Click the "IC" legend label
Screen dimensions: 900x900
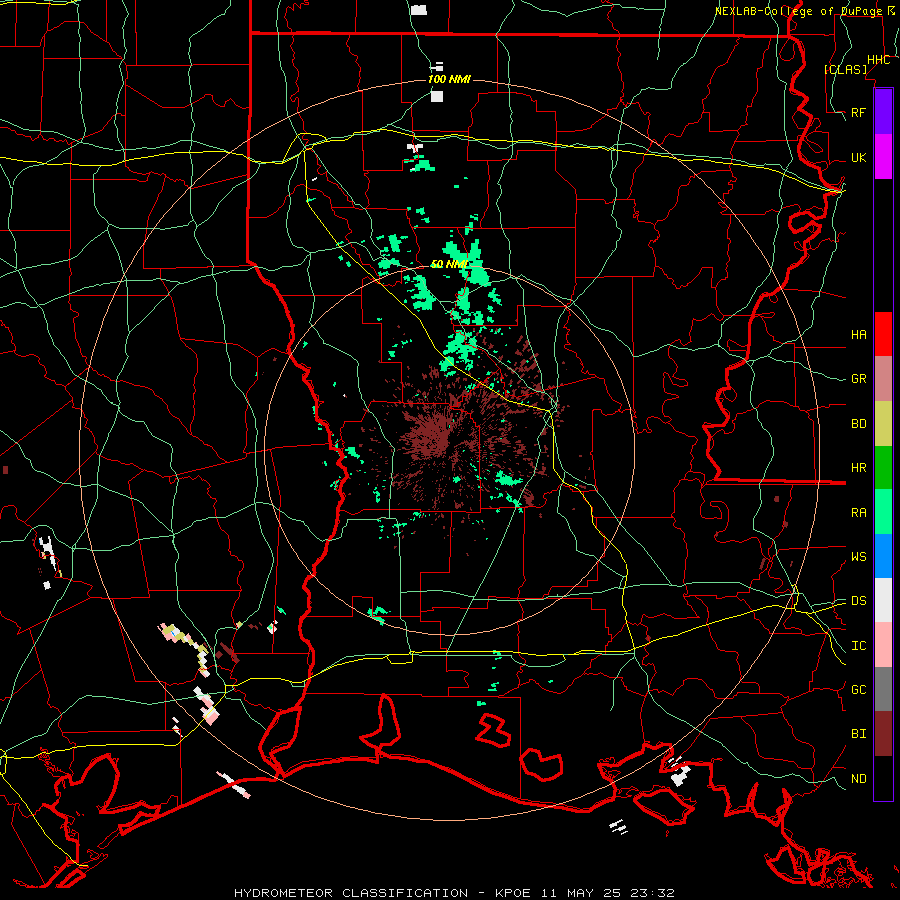858,646
